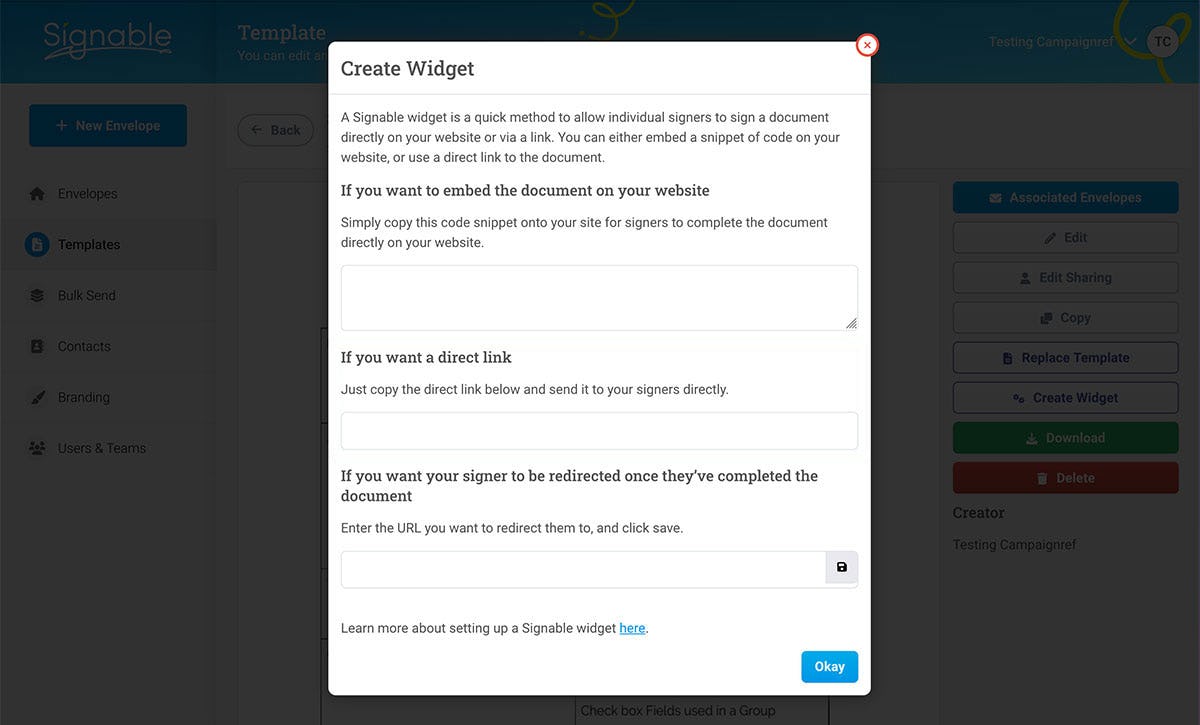Viewport: 1200px width, 725px height.
Task: Open Associated Envelopes for this template
Action: click(1065, 197)
